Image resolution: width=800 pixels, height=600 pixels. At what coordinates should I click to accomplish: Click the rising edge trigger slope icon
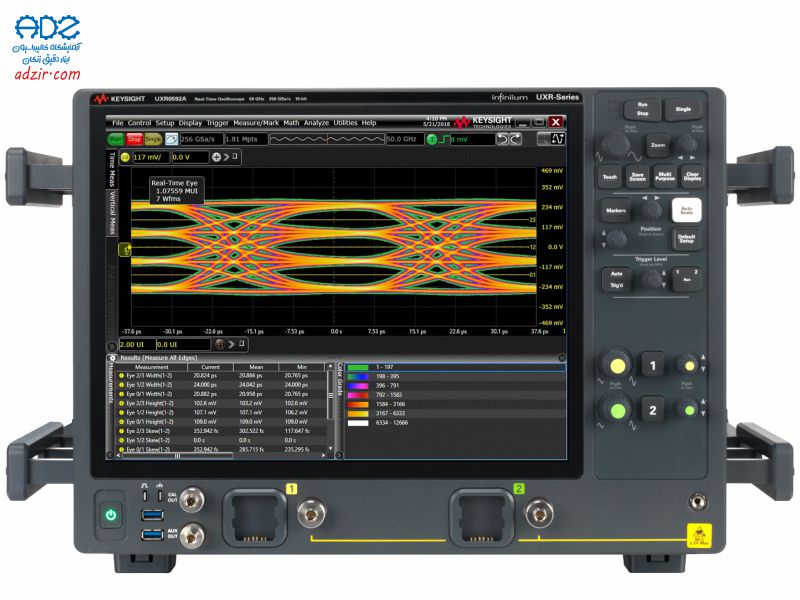pos(444,139)
